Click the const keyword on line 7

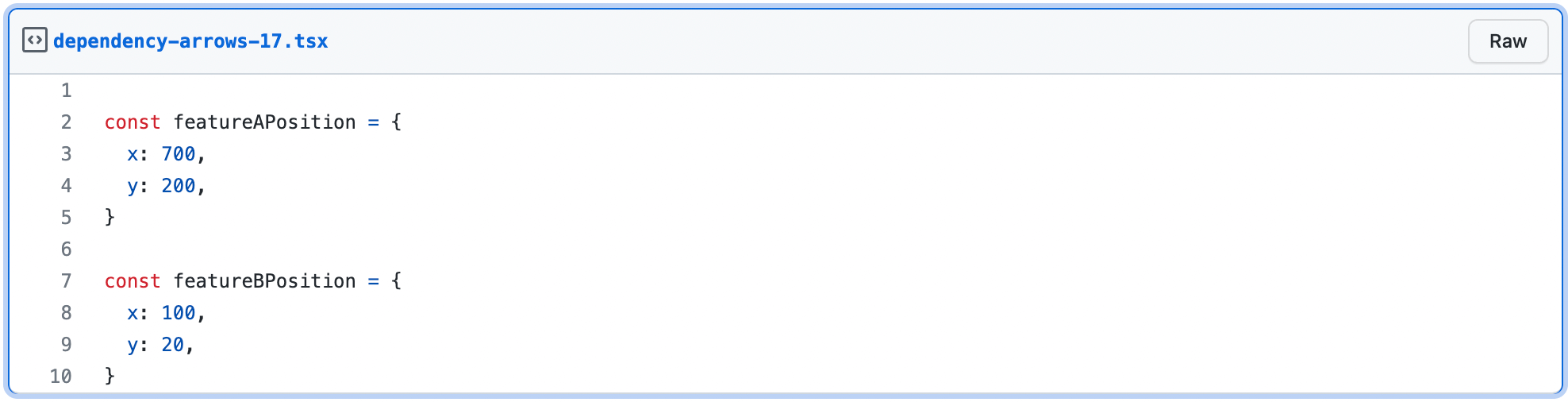(x=133, y=281)
